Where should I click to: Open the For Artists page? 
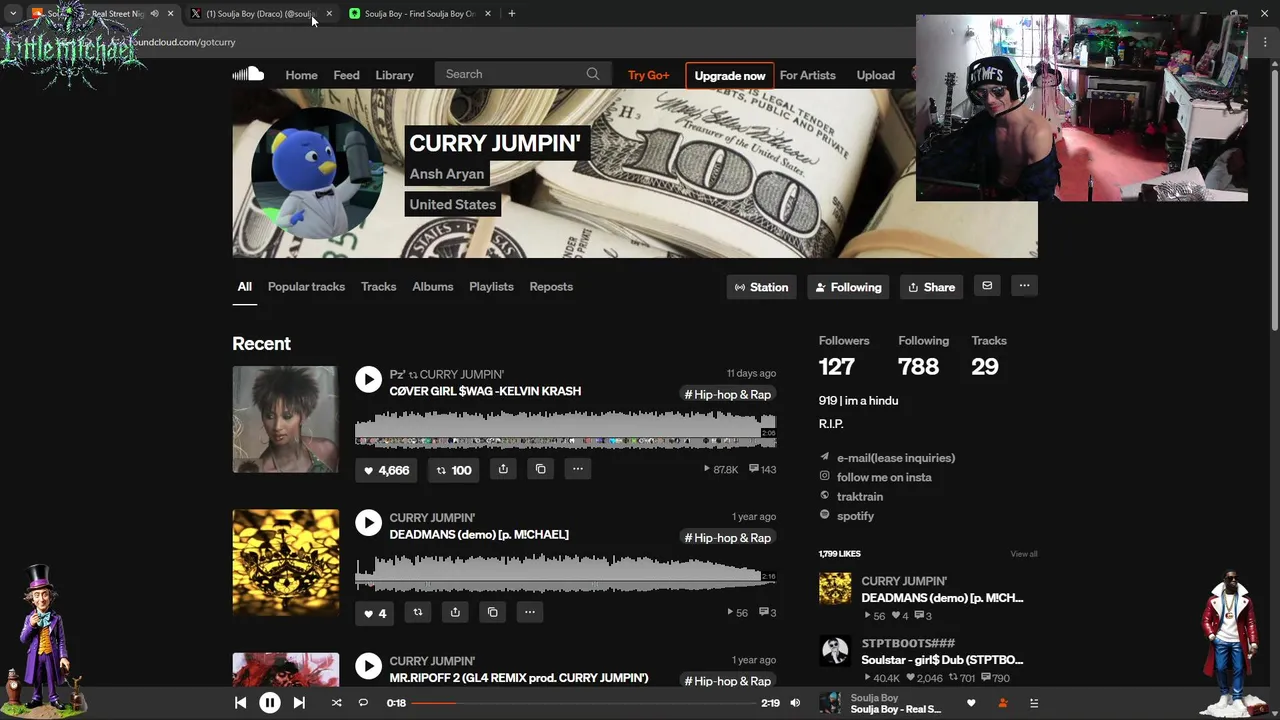click(807, 75)
